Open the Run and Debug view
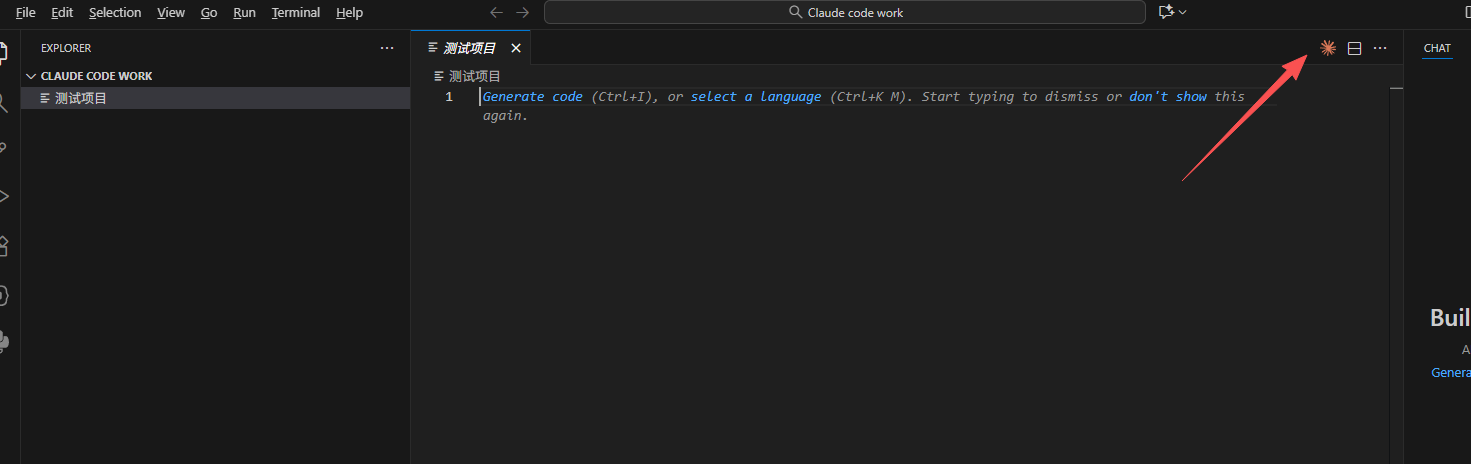Image resolution: width=1471 pixels, height=464 pixels. coord(4,197)
